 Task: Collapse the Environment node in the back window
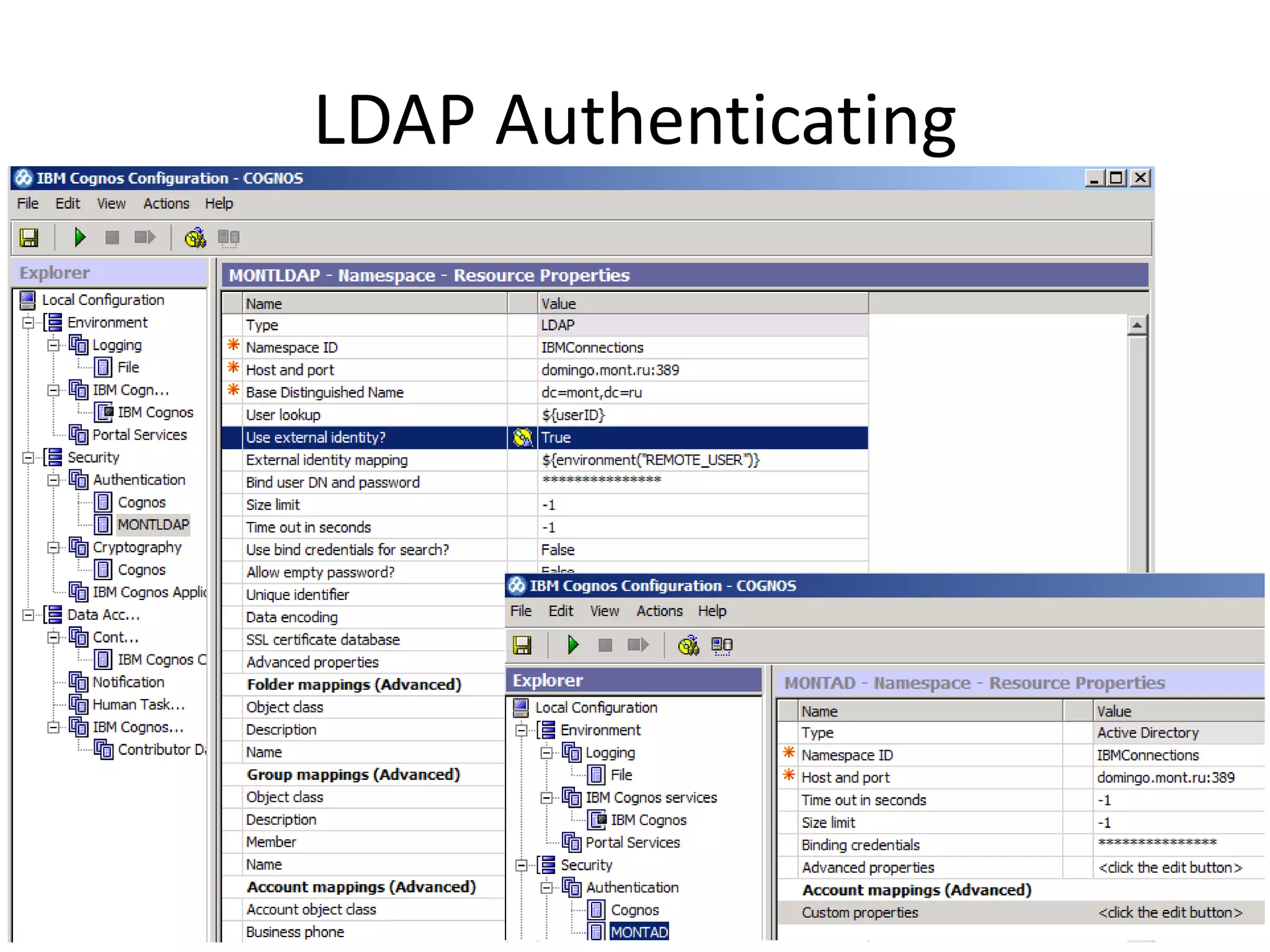pyautogui.click(x=28, y=322)
